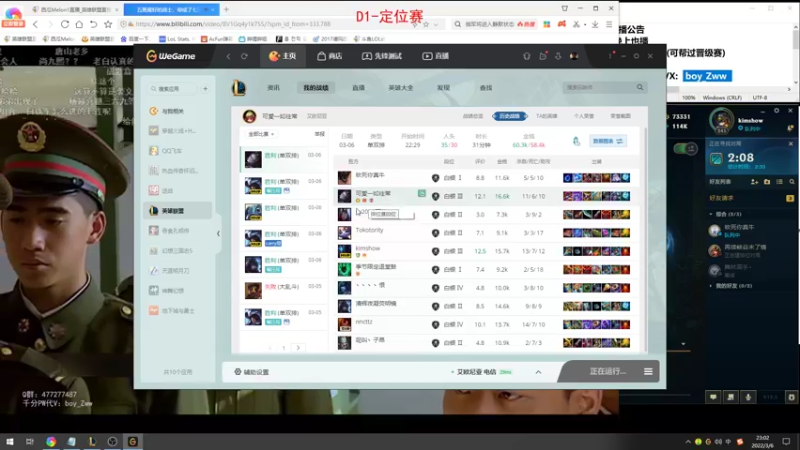This screenshot has width=800, height=450.
Task: Click player name kimshow in the scoreboard
Action: point(368,248)
